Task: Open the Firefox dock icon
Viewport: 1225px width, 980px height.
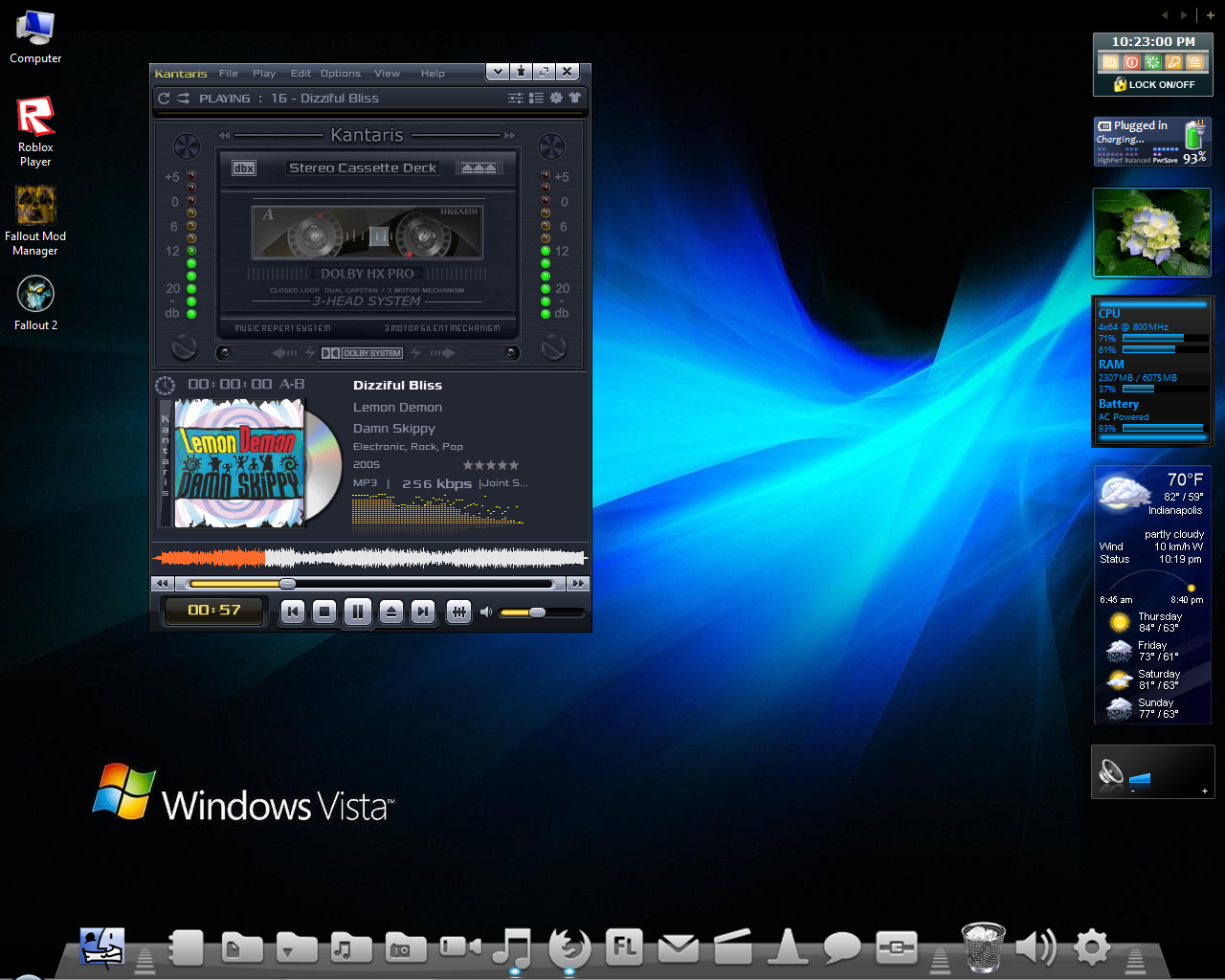Action: [x=569, y=947]
